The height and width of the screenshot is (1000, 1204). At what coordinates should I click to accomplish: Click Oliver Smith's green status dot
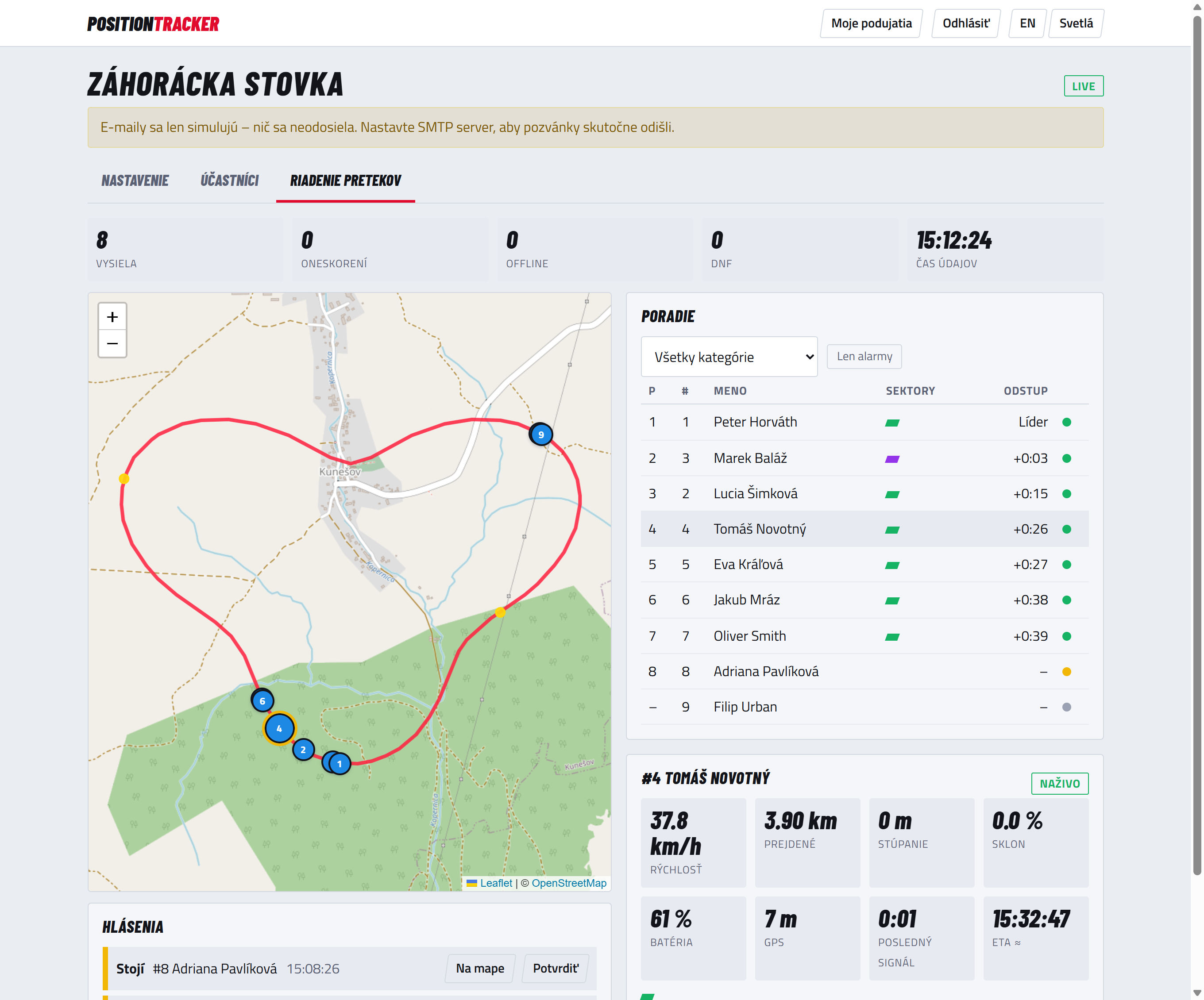click(x=1066, y=636)
